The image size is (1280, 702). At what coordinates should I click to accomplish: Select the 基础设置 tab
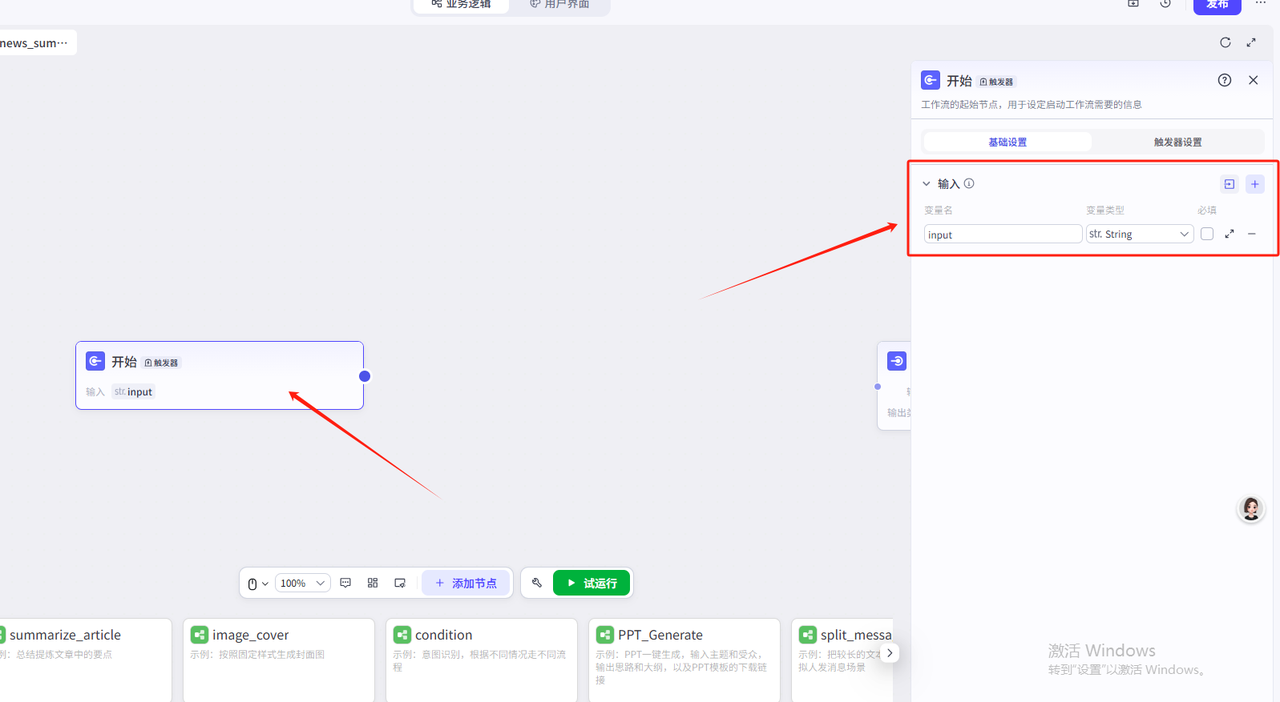coord(1007,142)
